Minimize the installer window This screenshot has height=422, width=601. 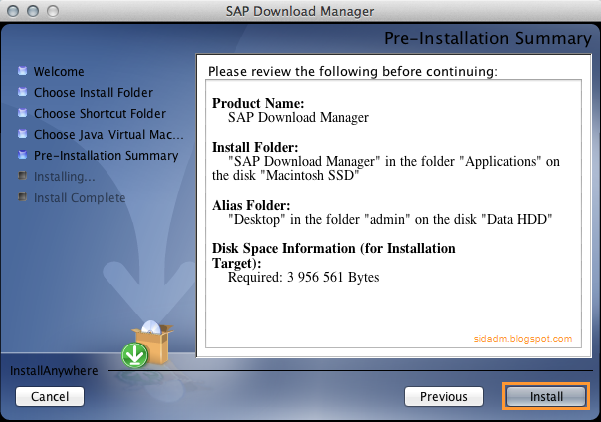(x=33, y=11)
